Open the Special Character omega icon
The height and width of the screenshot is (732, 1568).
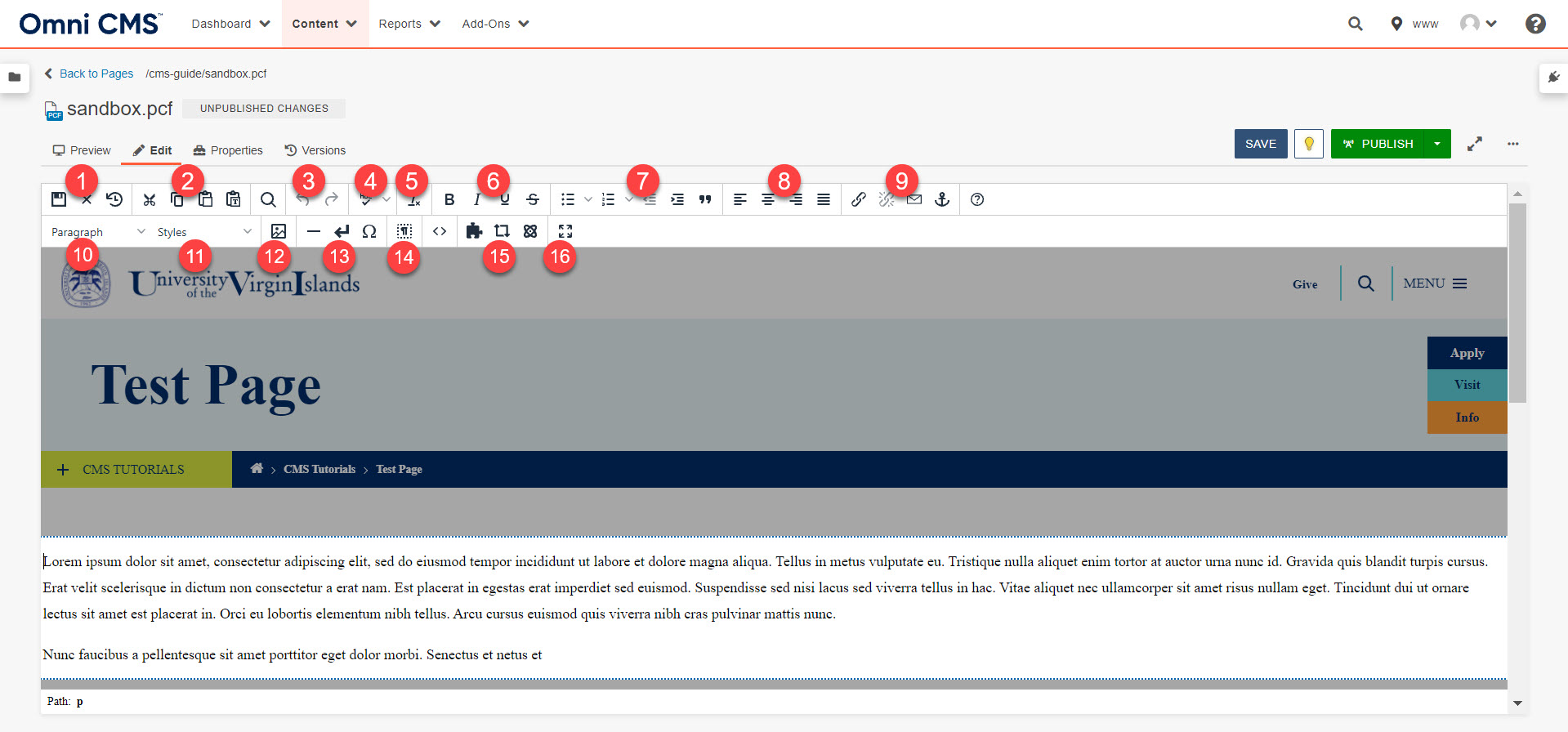pyautogui.click(x=369, y=232)
